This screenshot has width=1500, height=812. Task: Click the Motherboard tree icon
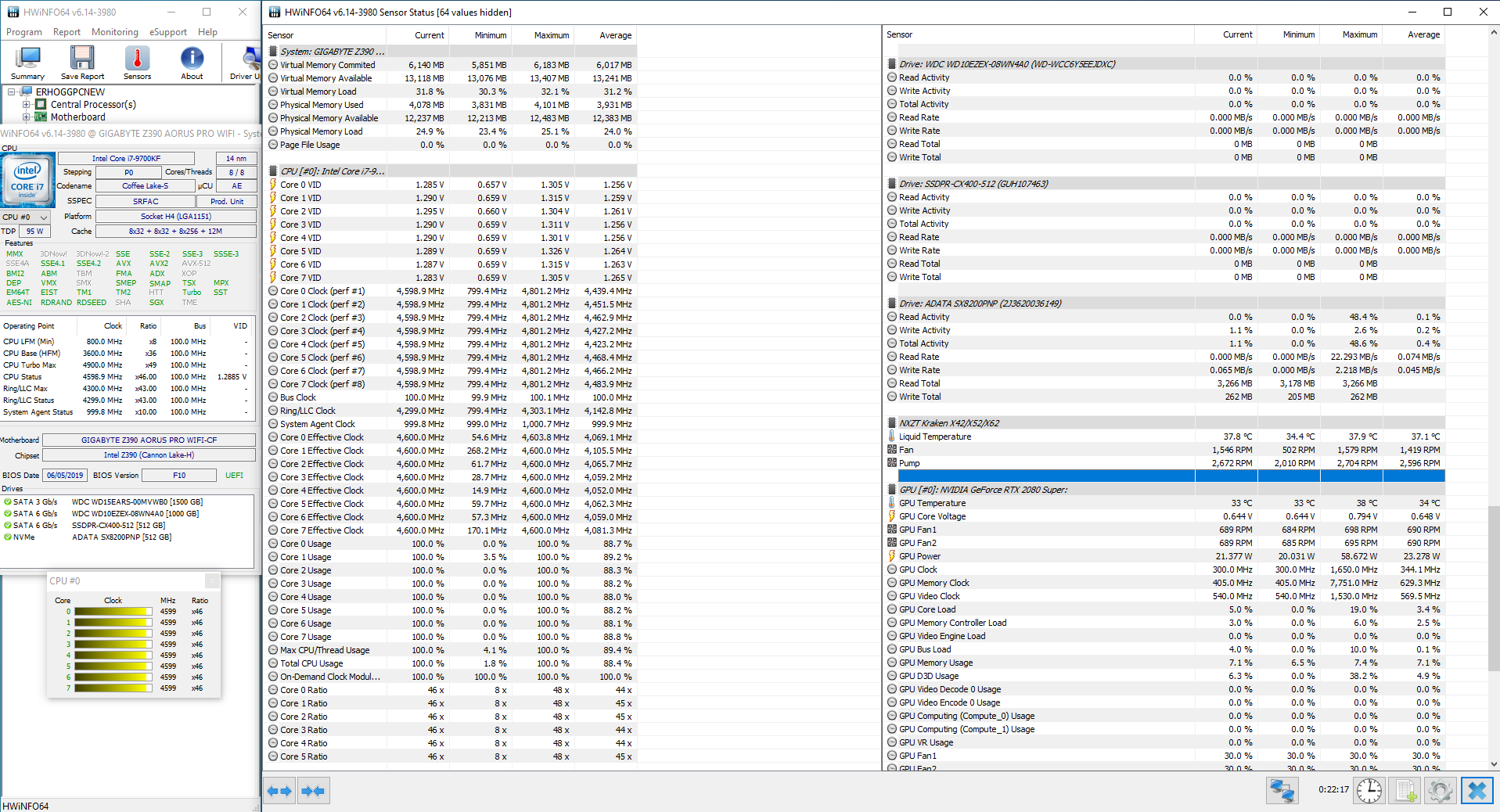point(42,117)
